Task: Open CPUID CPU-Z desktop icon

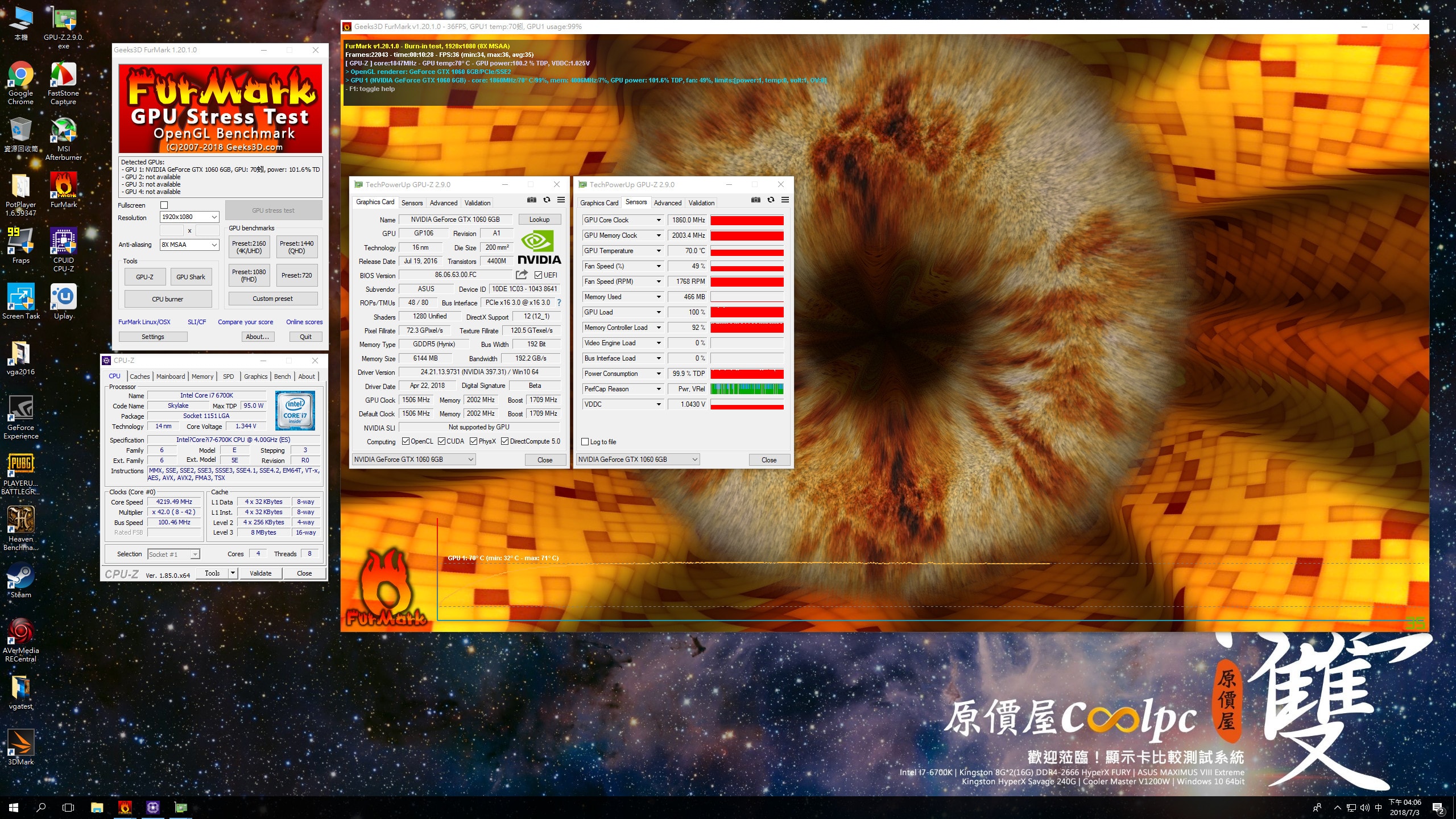Action: [64, 250]
